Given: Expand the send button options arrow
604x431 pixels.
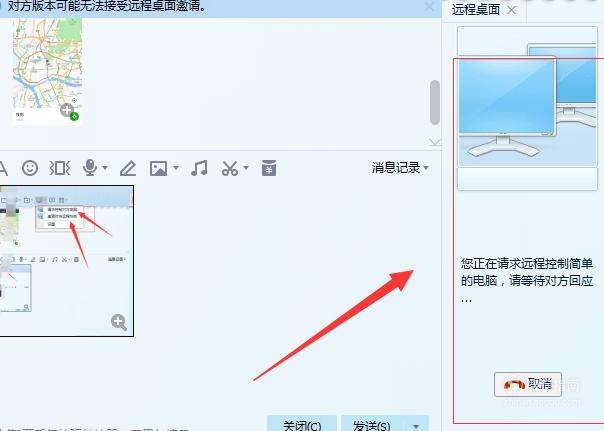Looking at the screenshot, I should click(416, 426).
